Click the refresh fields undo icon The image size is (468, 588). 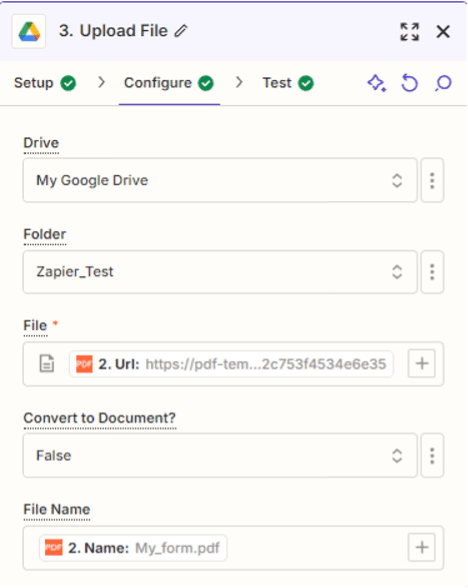pos(410,83)
